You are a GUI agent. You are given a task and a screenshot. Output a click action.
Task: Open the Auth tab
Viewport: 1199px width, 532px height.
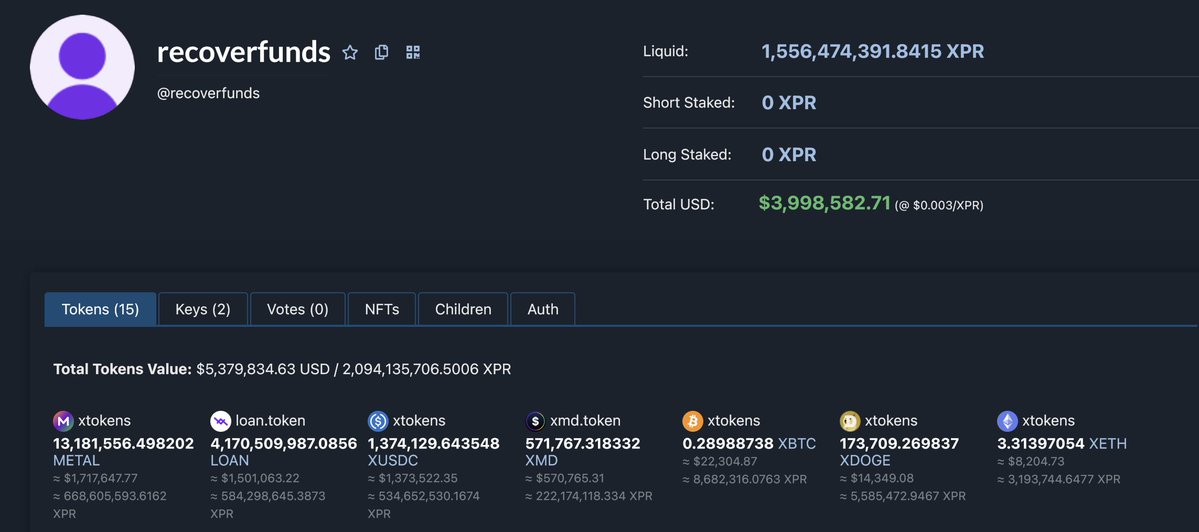pos(543,310)
